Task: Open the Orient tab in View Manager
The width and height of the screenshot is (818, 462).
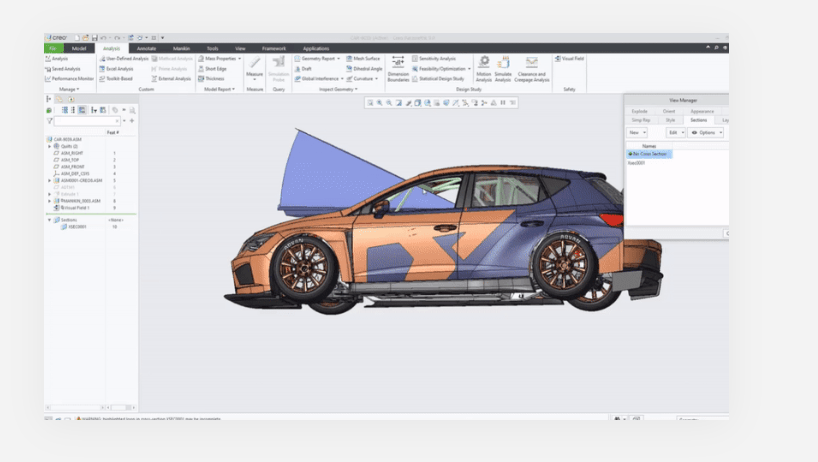Action: pos(669,111)
